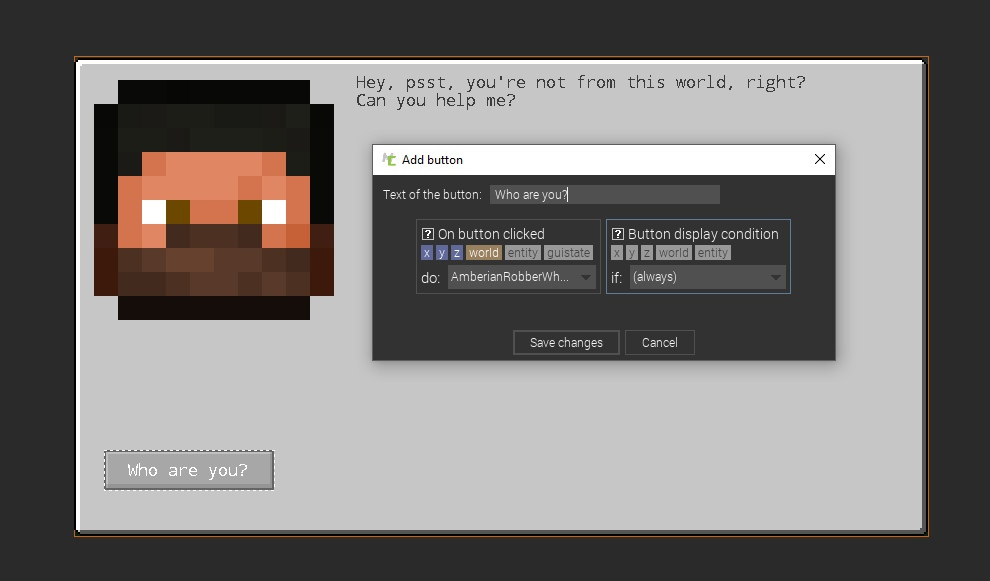
Task: Enable the entity tag under On button clicked
Action: click(x=521, y=252)
